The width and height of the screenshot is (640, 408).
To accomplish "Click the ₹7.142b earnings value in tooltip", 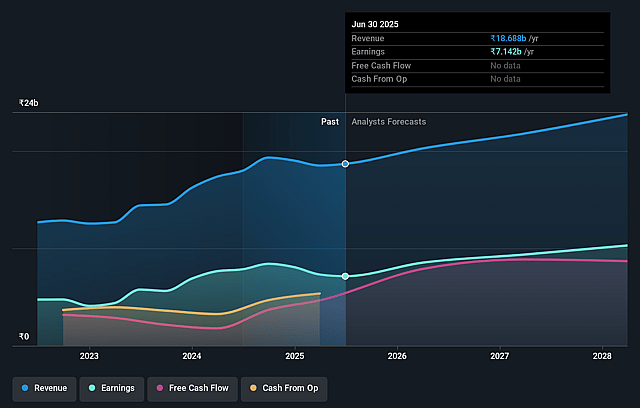I will pyautogui.click(x=506, y=52).
